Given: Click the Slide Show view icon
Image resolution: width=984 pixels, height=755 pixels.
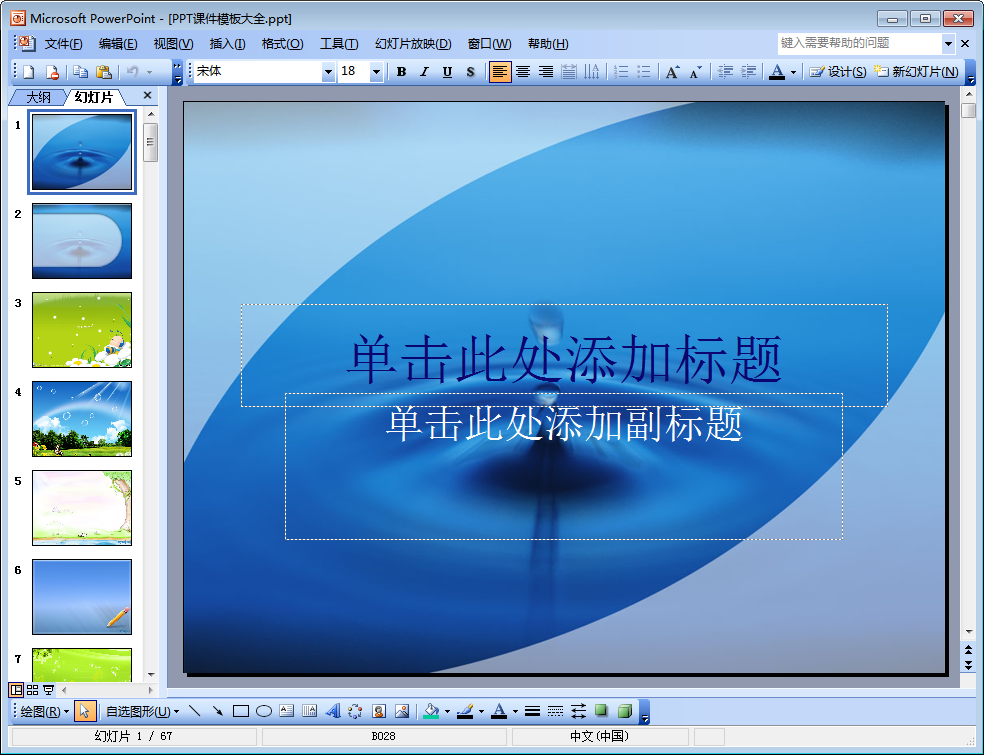Looking at the screenshot, I should coord(48,690).
